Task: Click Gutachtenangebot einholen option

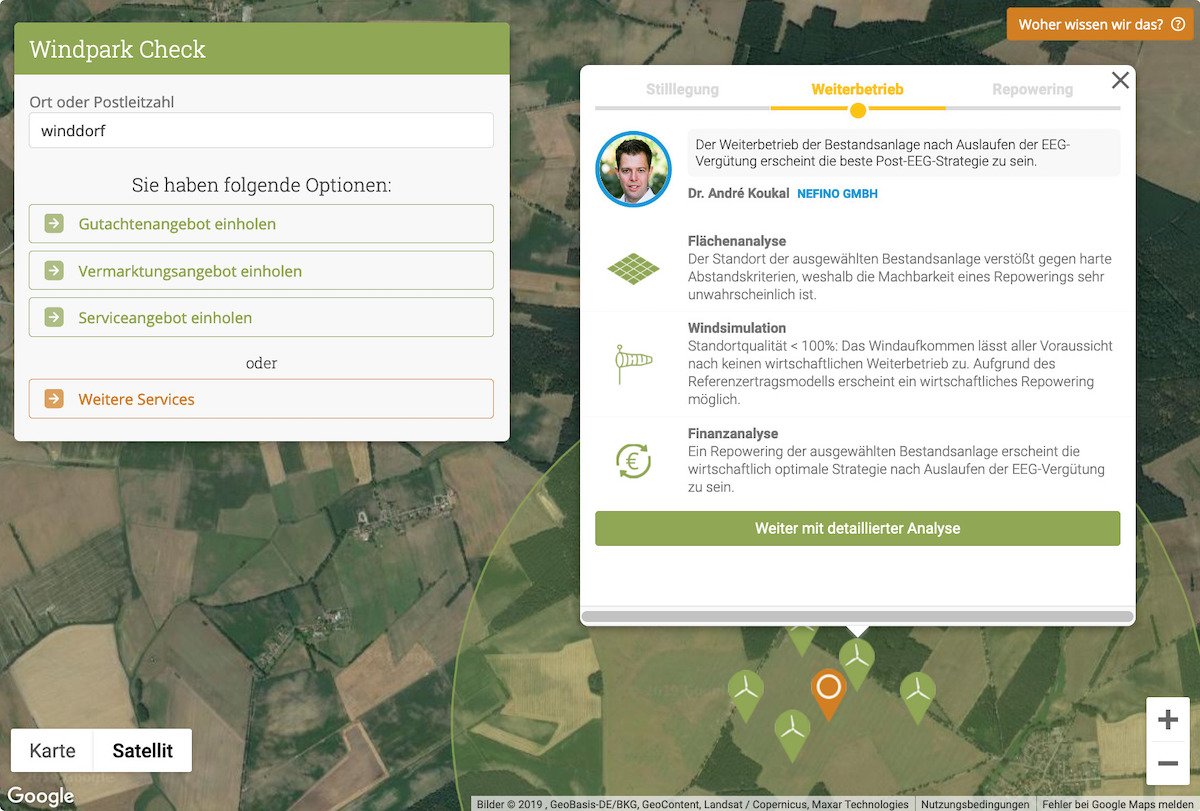Action: [x=261, y=224]
